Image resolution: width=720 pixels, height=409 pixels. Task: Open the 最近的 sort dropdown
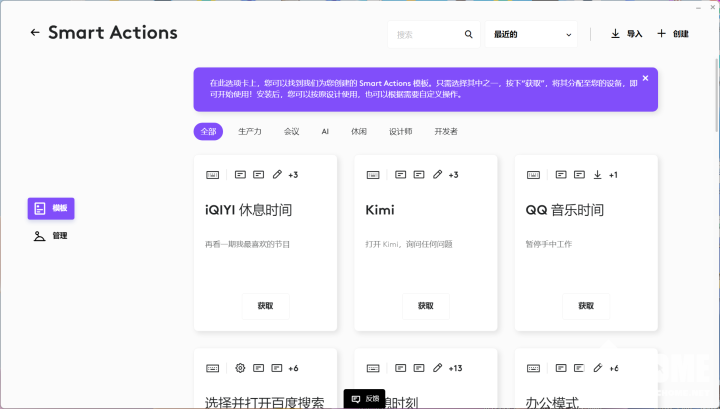tap(531, 34)
